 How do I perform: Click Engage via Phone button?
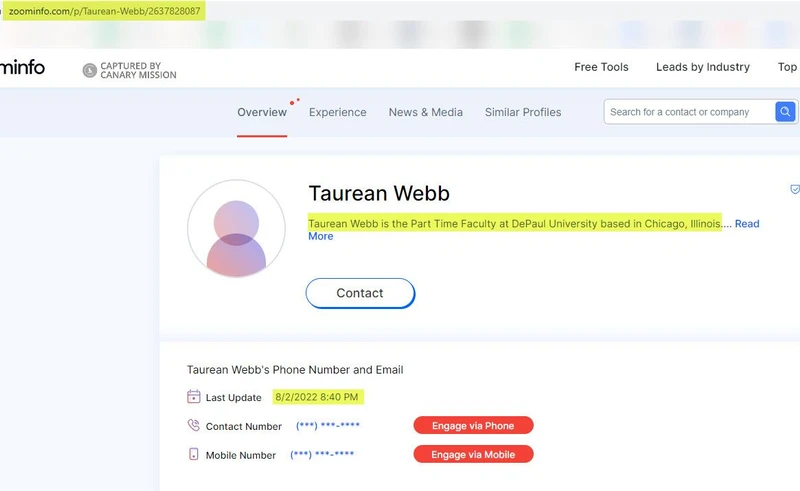(473, 425)
